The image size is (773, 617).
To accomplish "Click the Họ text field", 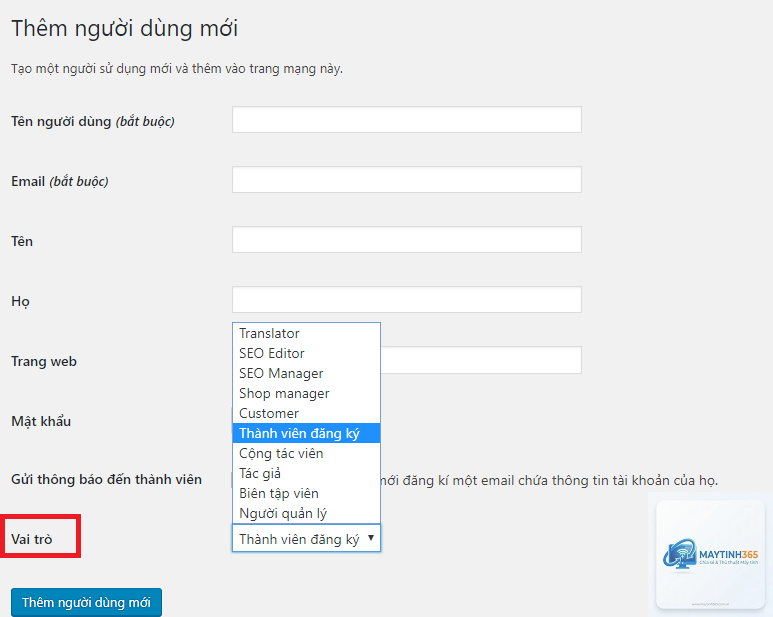I will [407, 300].
